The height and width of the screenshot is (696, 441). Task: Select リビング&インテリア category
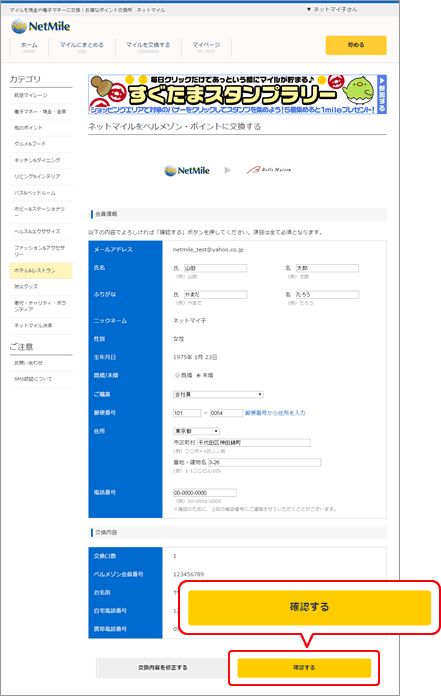click(41, 177)
